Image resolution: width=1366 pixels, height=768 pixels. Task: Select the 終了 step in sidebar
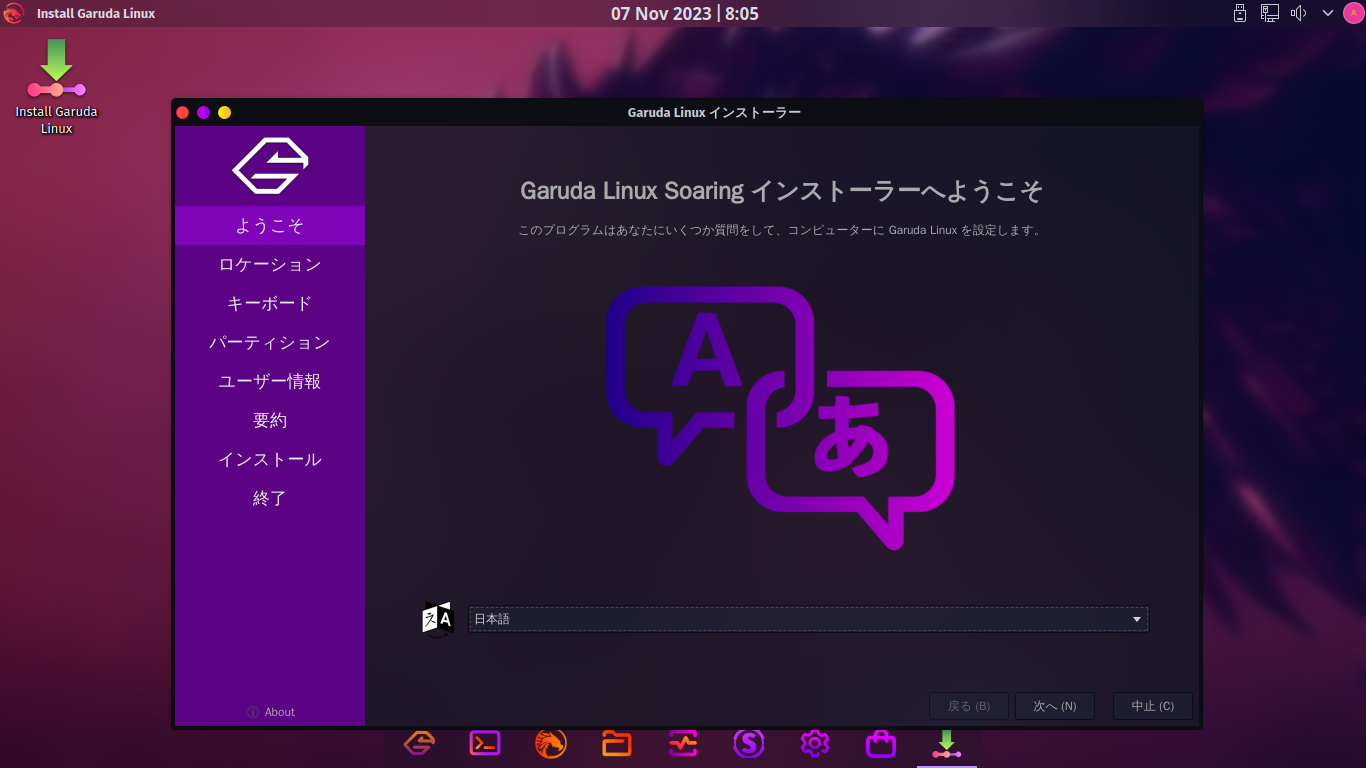(x=270, y=498)
